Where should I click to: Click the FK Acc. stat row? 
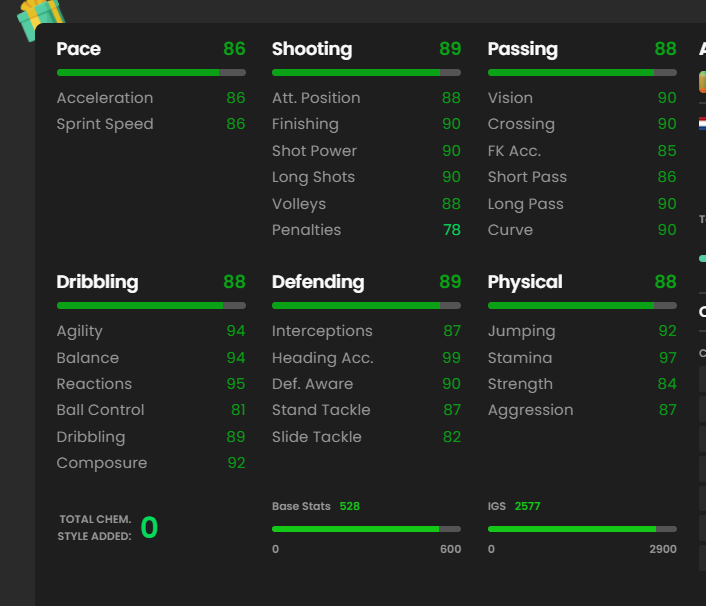(x=582, y=151)
